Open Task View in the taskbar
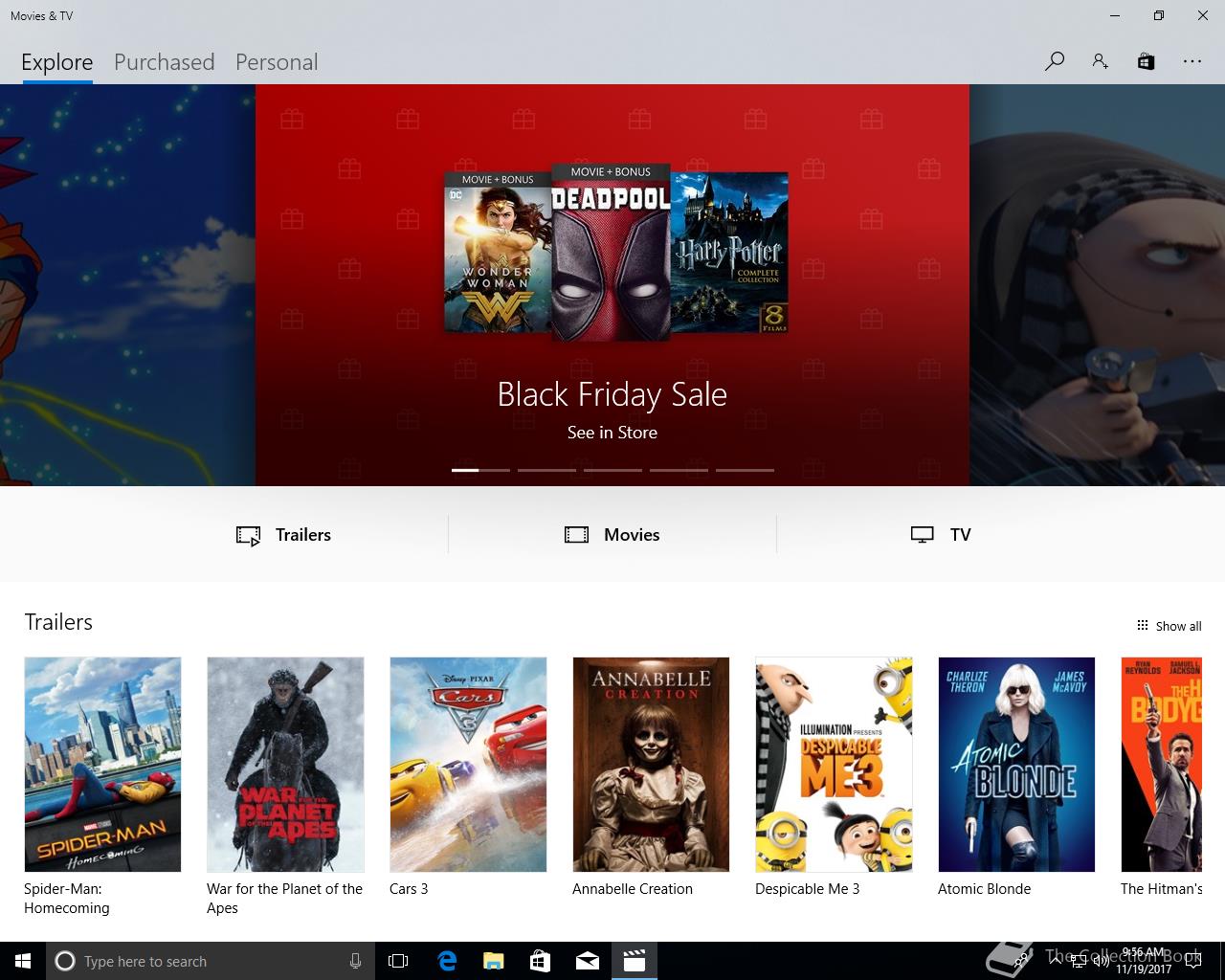The height and width of the screenshot is (980, 1225). click(x=398, y=961)
